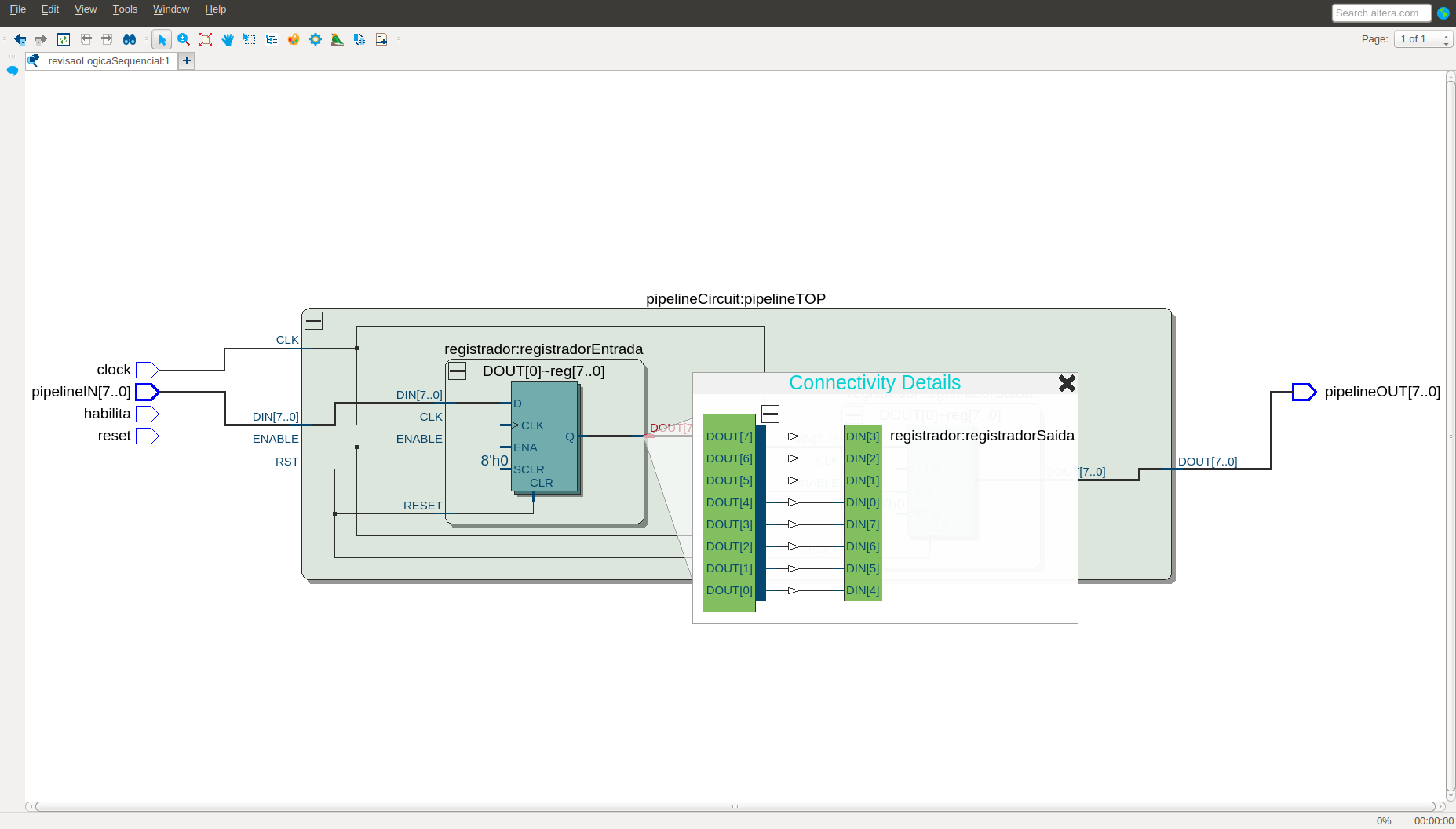This screenshot has width=1456, height=829.
Task: Select the registrador:registradorSaida label
Action: click(x=982, y=436)
